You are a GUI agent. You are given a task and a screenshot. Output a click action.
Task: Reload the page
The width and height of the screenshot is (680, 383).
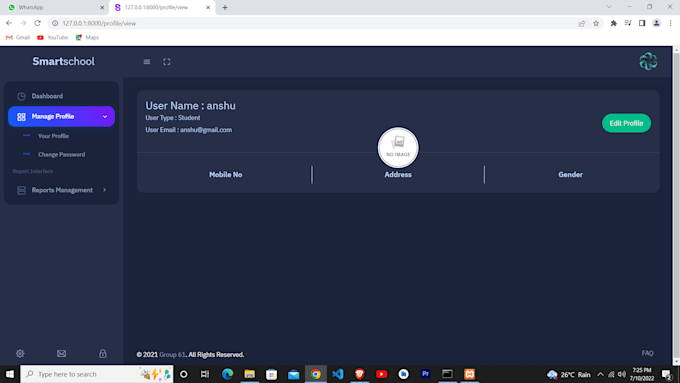[x=38, y=23]
